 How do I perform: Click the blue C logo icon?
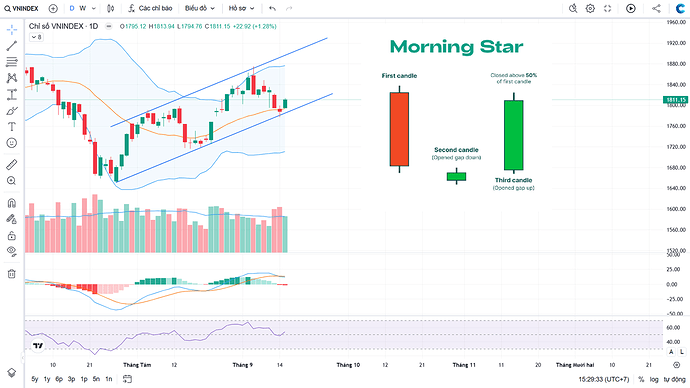coord(680,8)
